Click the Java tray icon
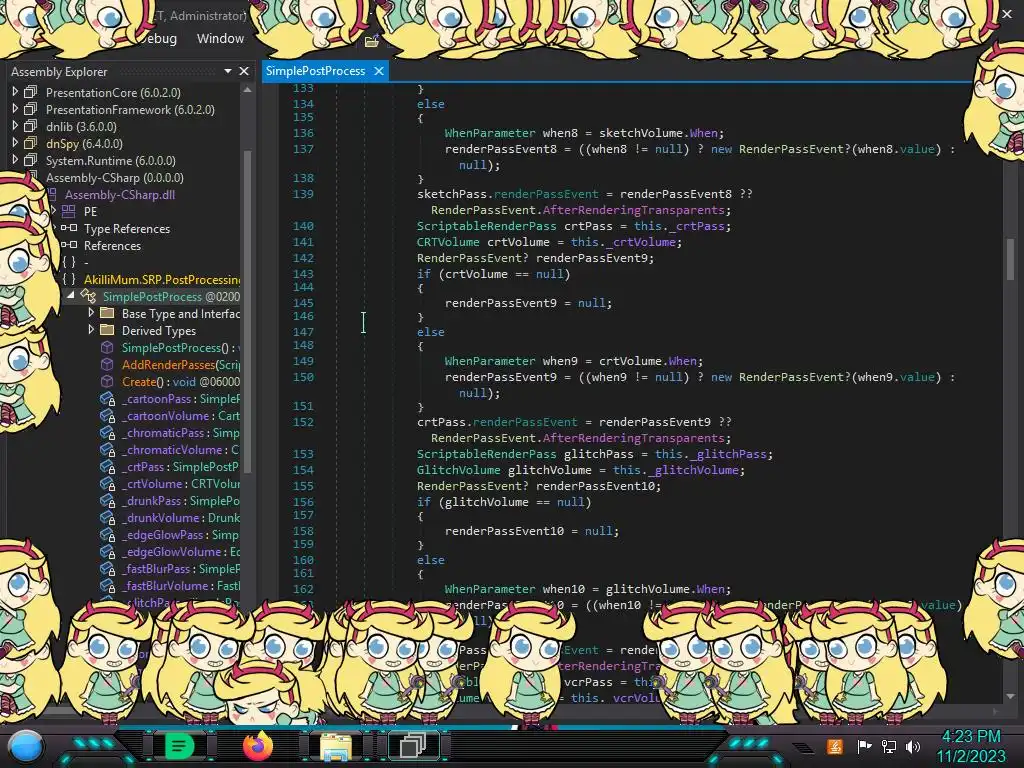1024x768 pixels. [835, 746]
